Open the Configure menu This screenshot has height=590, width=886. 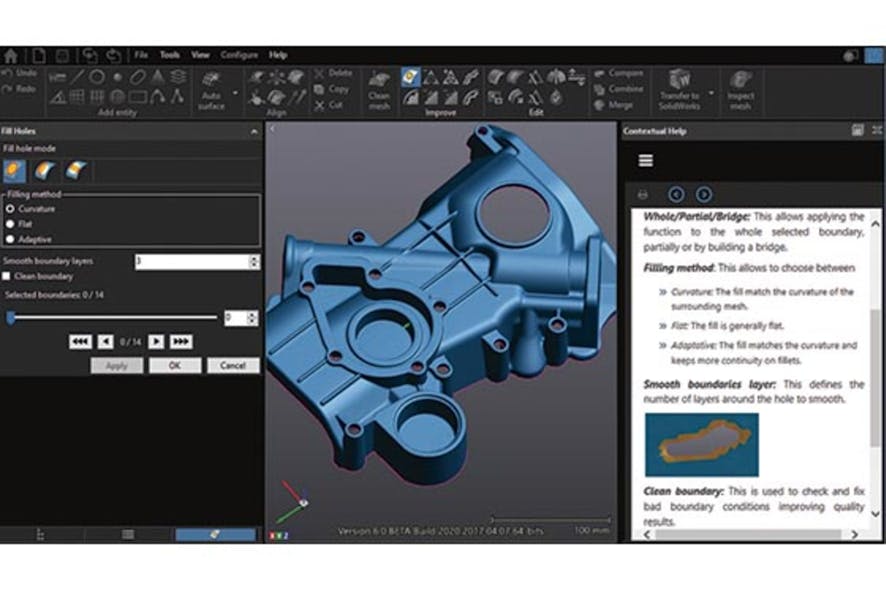coord(237,55)
